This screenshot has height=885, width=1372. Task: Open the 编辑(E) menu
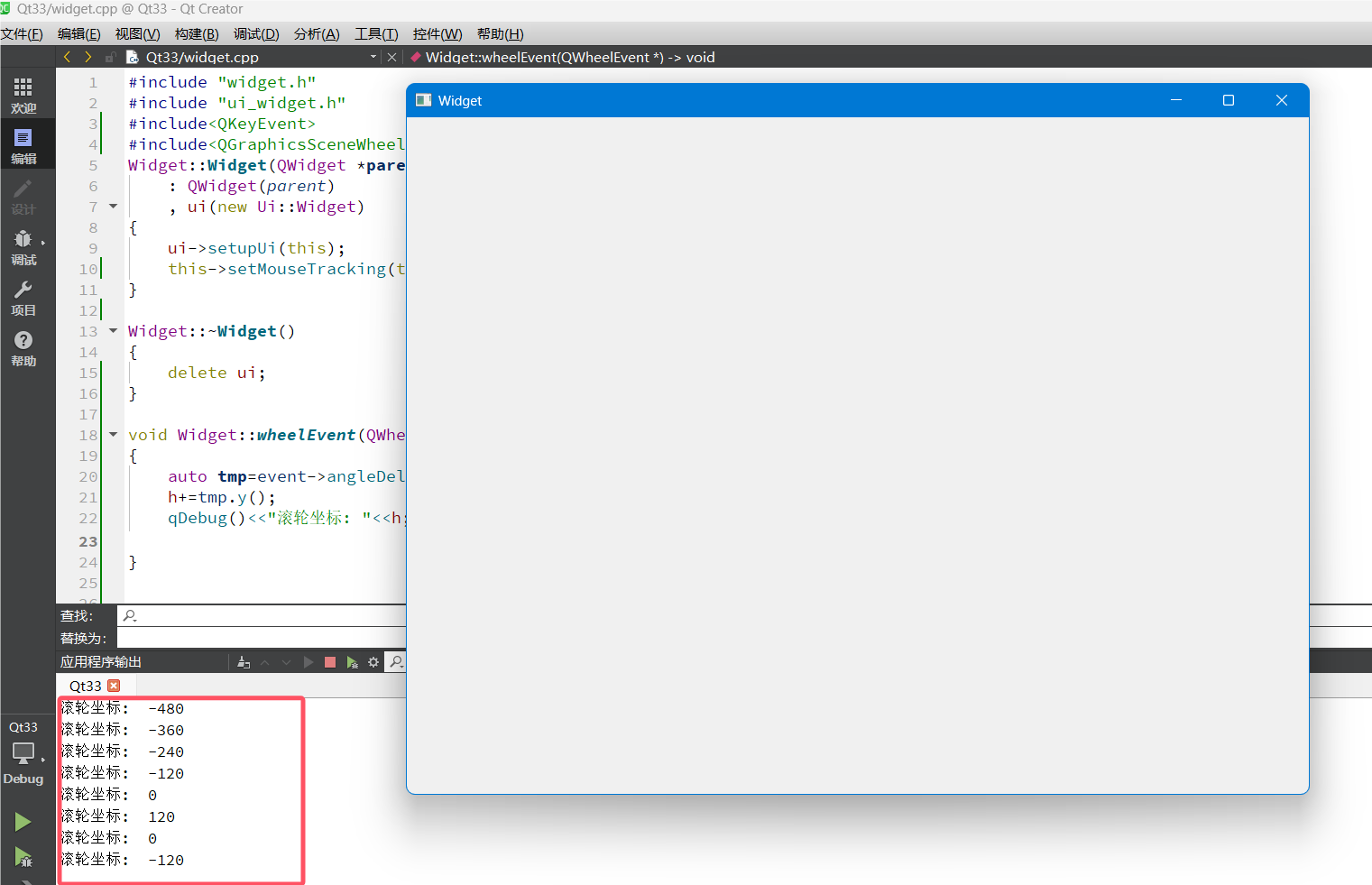point(78,34)
